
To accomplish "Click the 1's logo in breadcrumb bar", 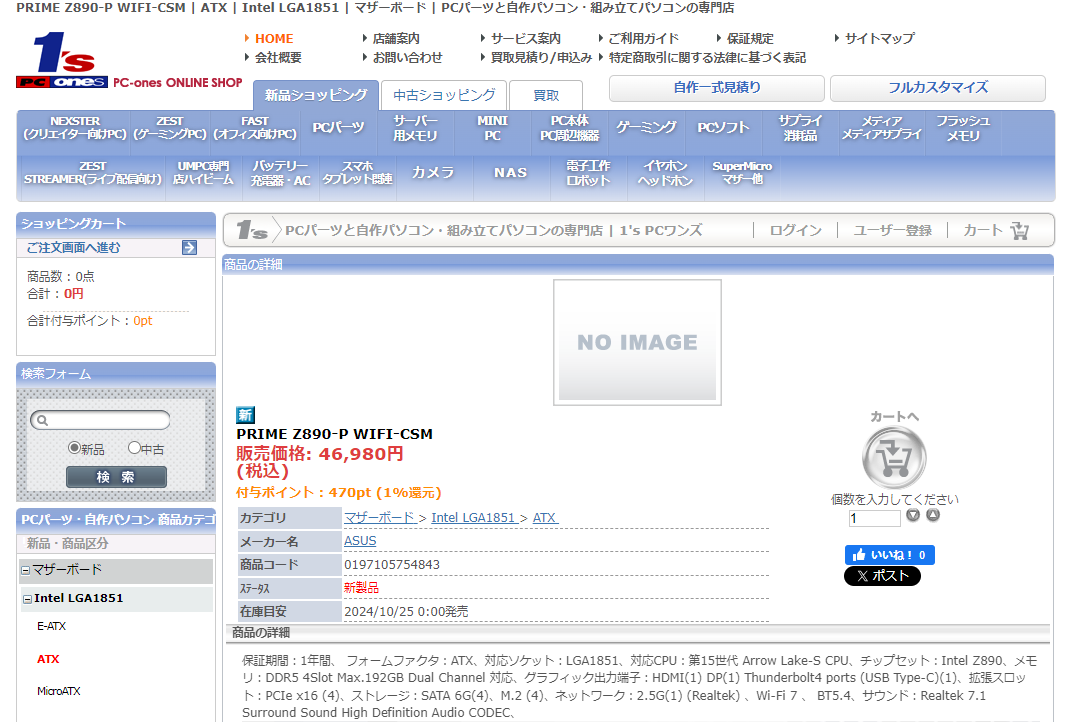I will point(251,230).
